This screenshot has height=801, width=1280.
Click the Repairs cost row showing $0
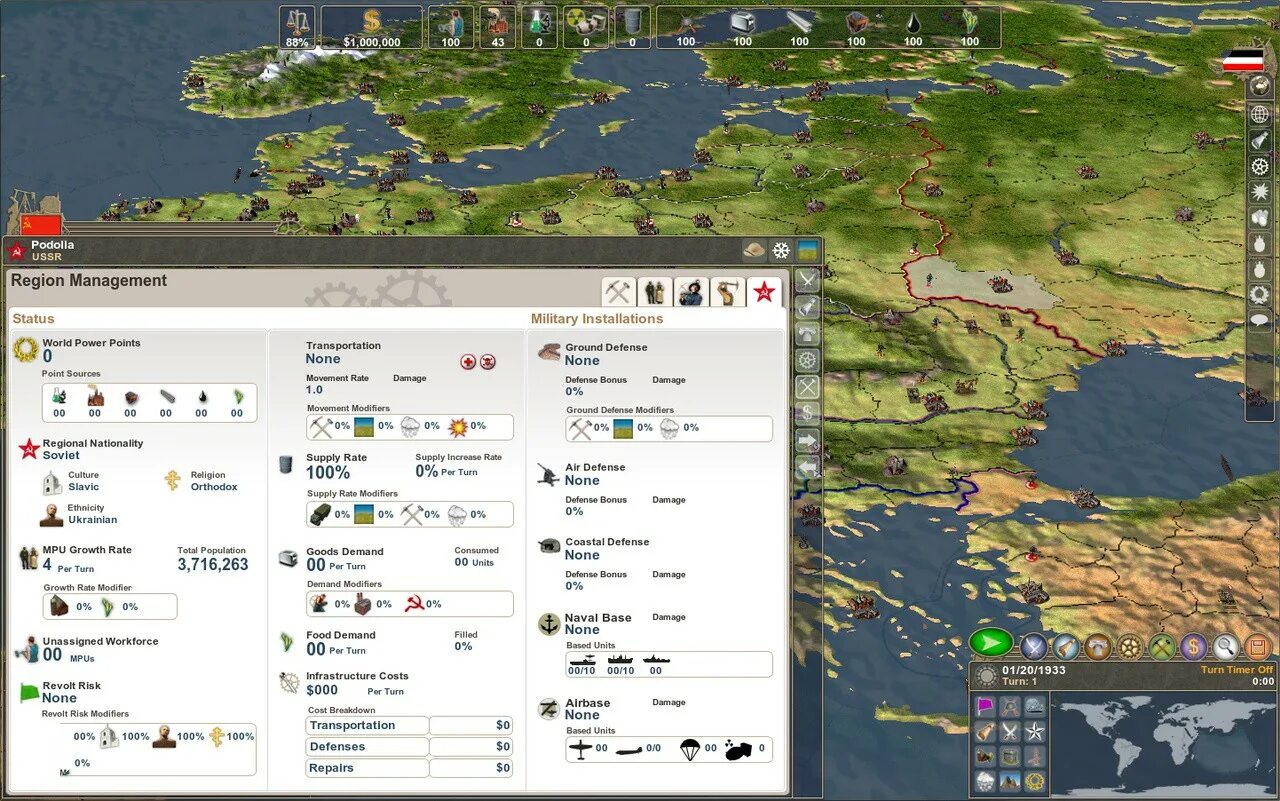[x=366, y=767]
